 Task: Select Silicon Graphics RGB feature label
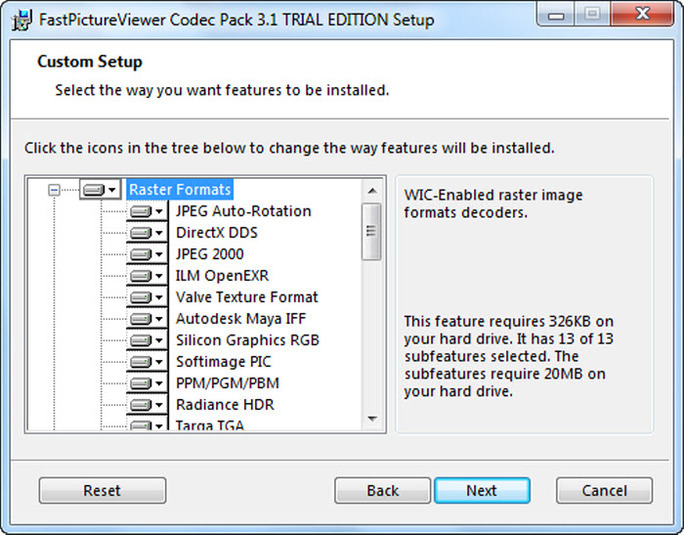(247, 340)
